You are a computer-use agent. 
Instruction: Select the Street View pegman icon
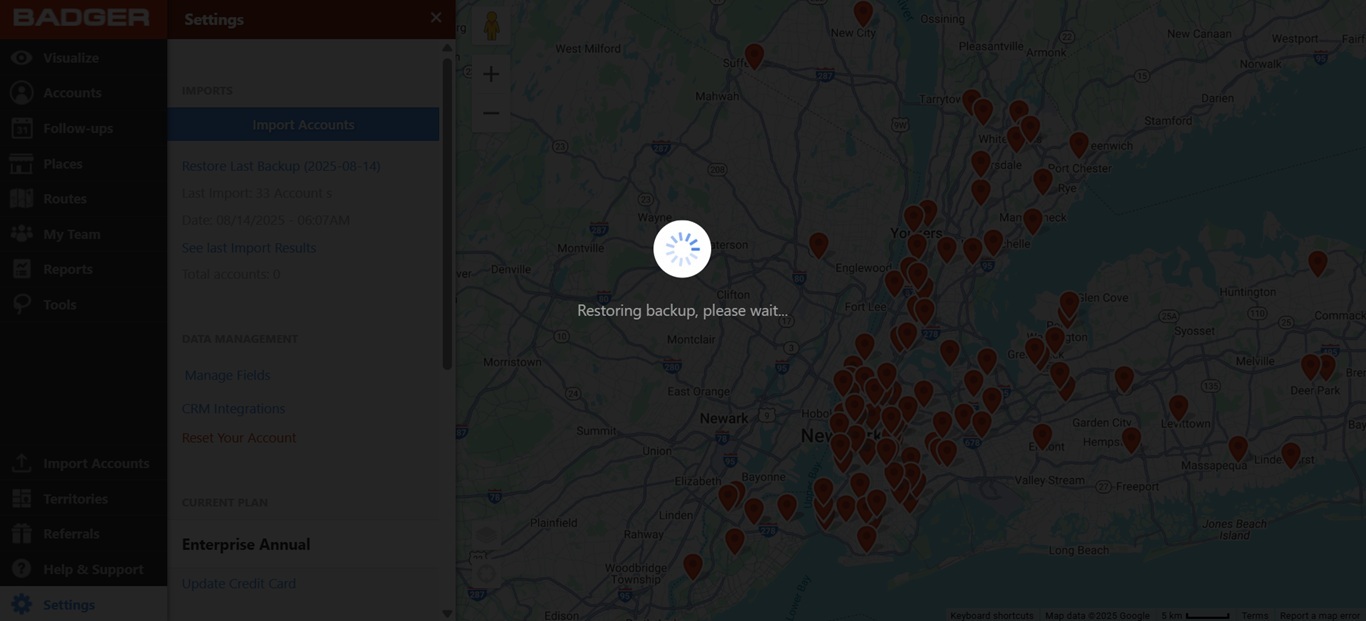pos(491,25)
